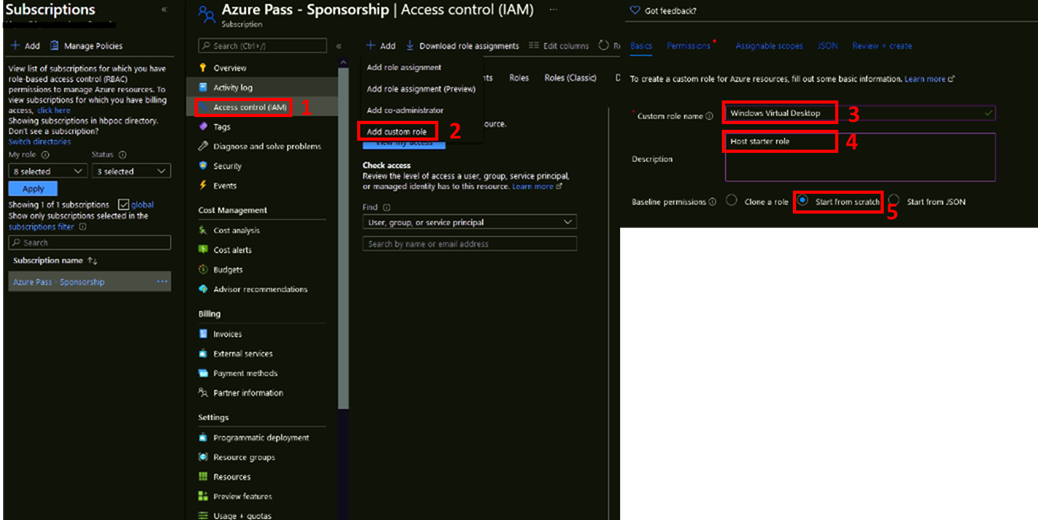
Task: Click ellipsis next to Azure Pass - Sponsorship row
Action: click(162, 282)
